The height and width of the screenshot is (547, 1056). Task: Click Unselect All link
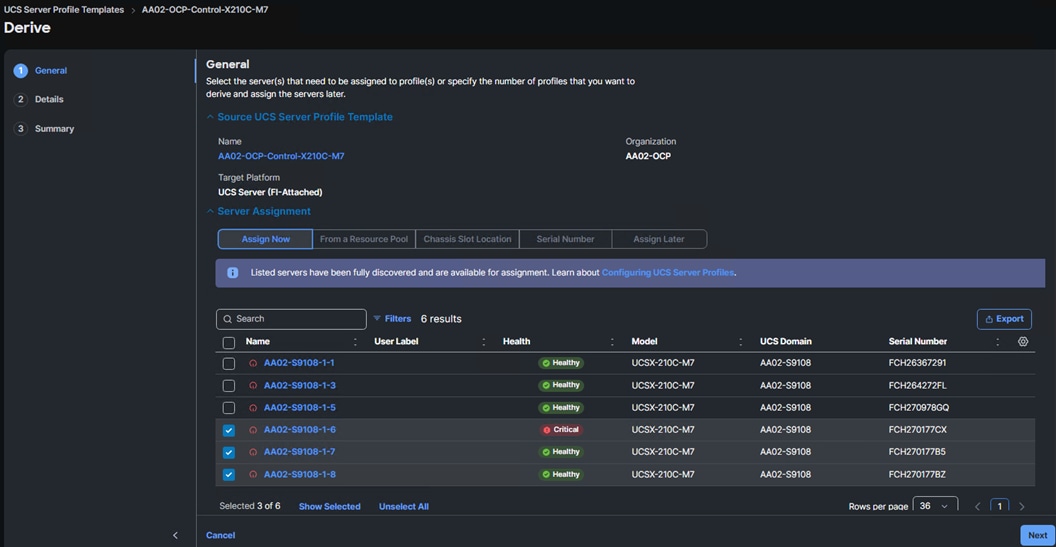click(x=403, y=507)
